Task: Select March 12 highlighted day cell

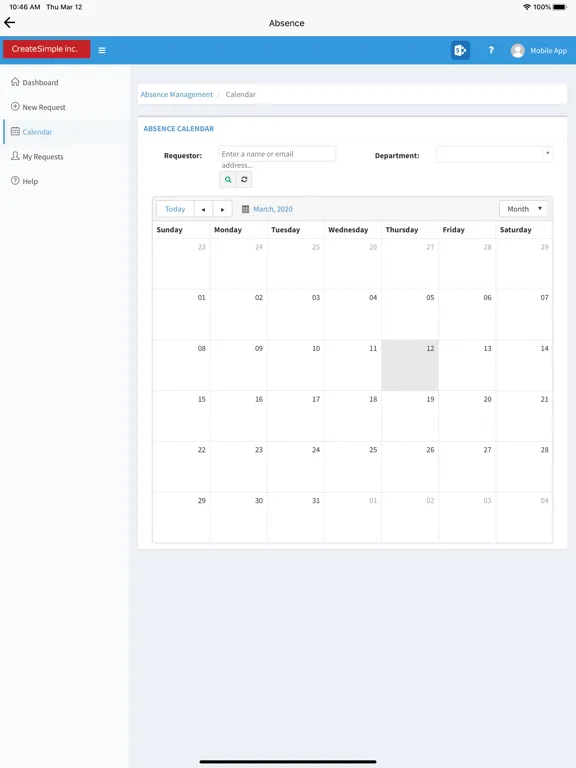Action: pyautogui.click(x=410, y=365)
